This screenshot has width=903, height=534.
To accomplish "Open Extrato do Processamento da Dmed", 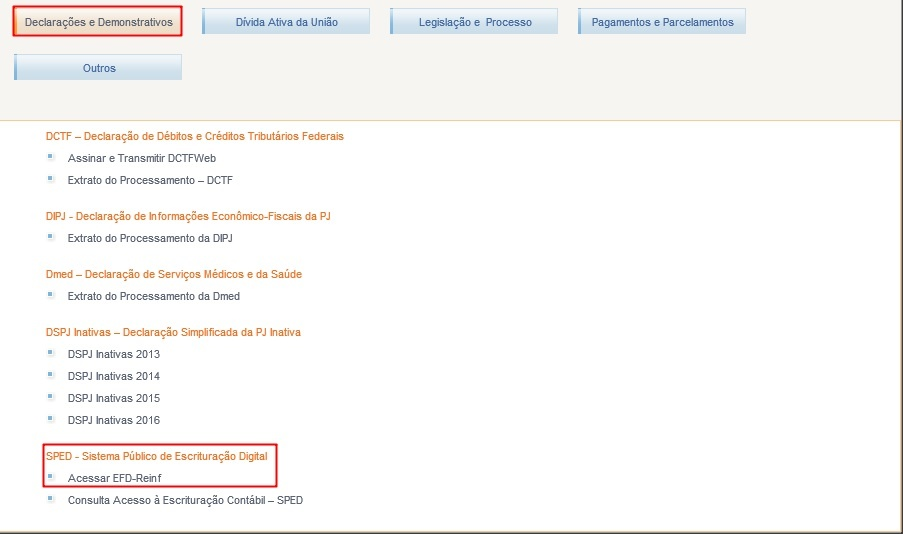I will tap(154, 296).
